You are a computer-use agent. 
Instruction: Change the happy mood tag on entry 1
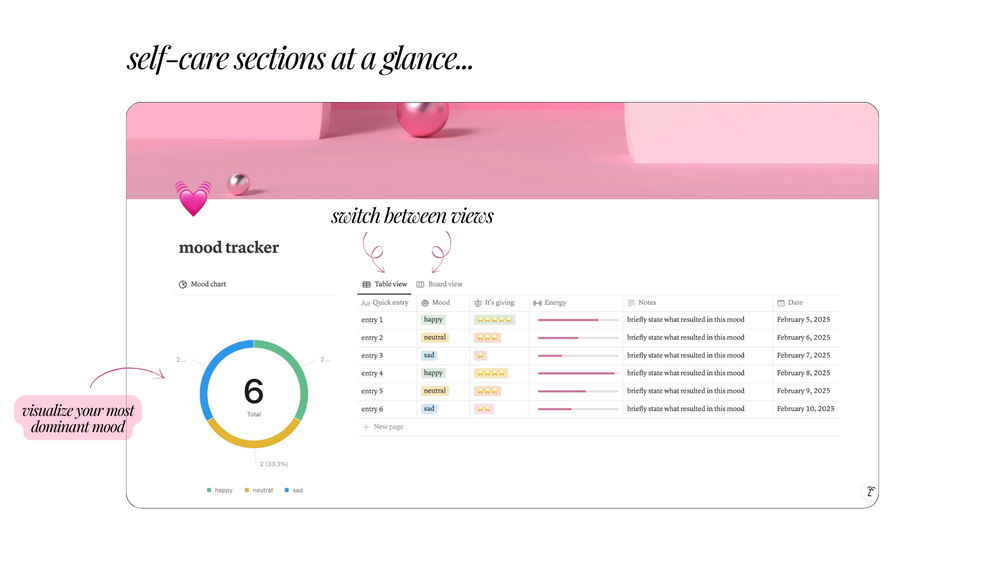pyautogui.click(x=433, y=320)
